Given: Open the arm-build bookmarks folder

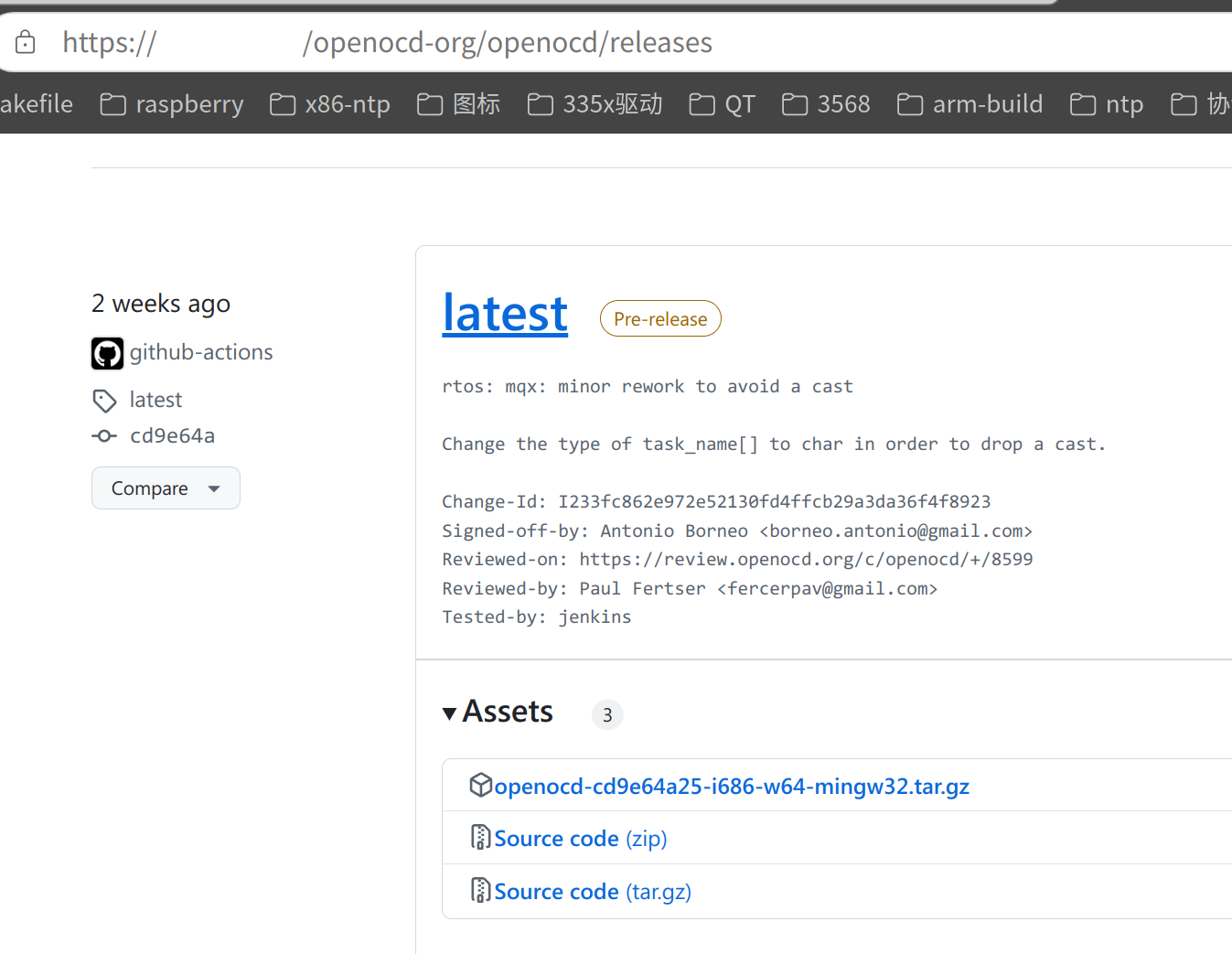Looking at the screenshot, I should [x=970, y=104].
